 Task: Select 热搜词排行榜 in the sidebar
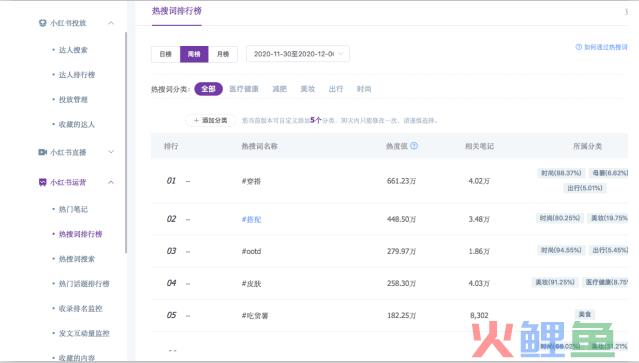(80, 234)
